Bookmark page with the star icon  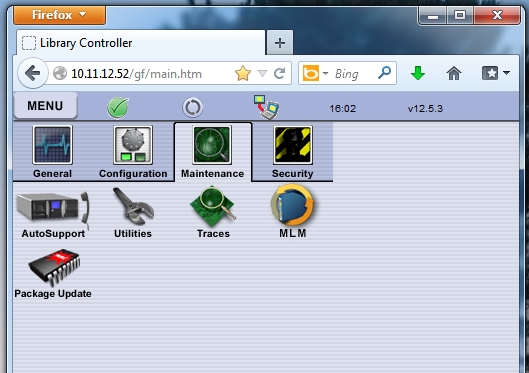point(243,73)
